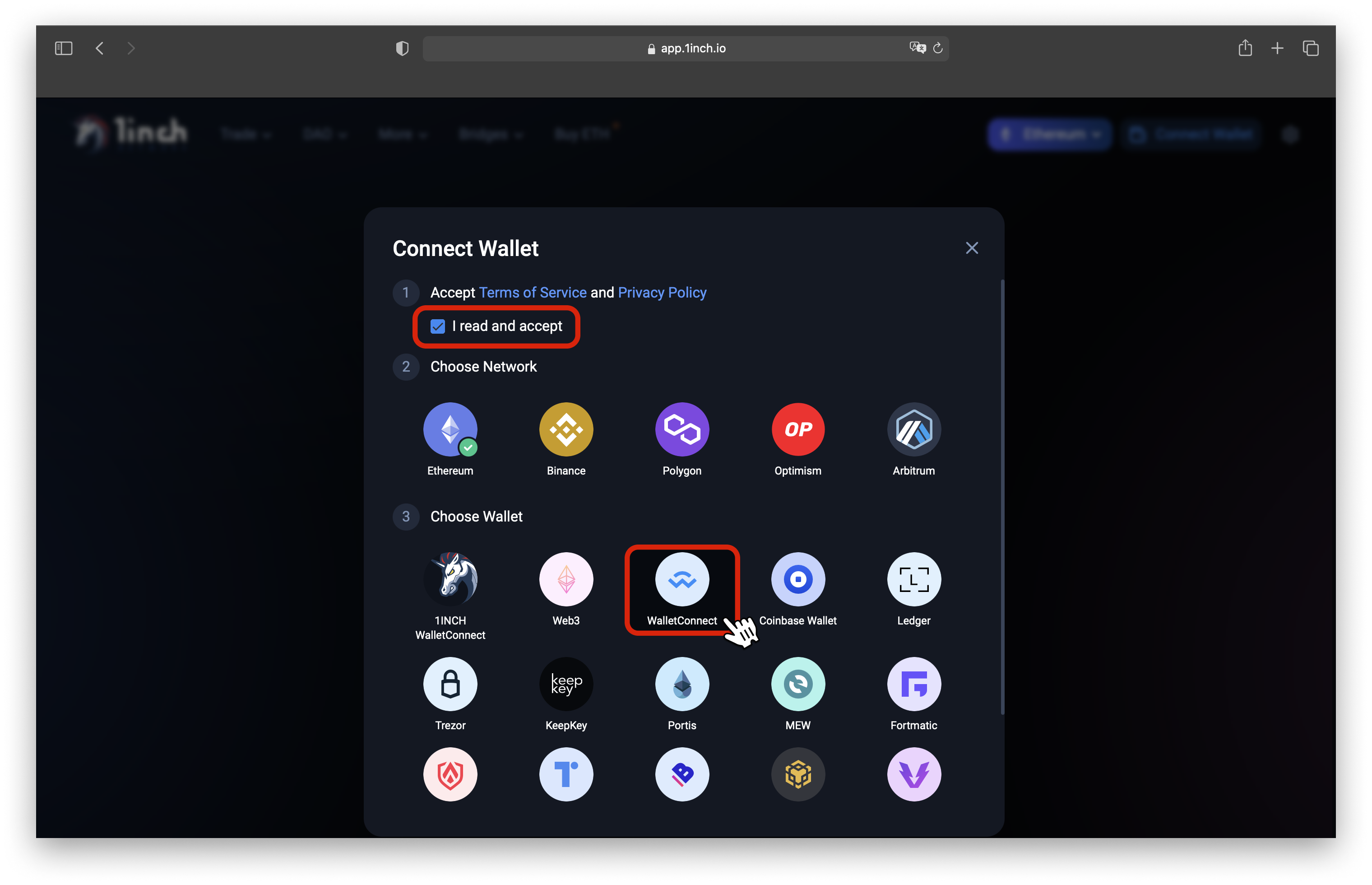Viewport: 1372px width, 885px height.
Task: Choose the MEW wallet icon
Action: [x=798, y=684]
